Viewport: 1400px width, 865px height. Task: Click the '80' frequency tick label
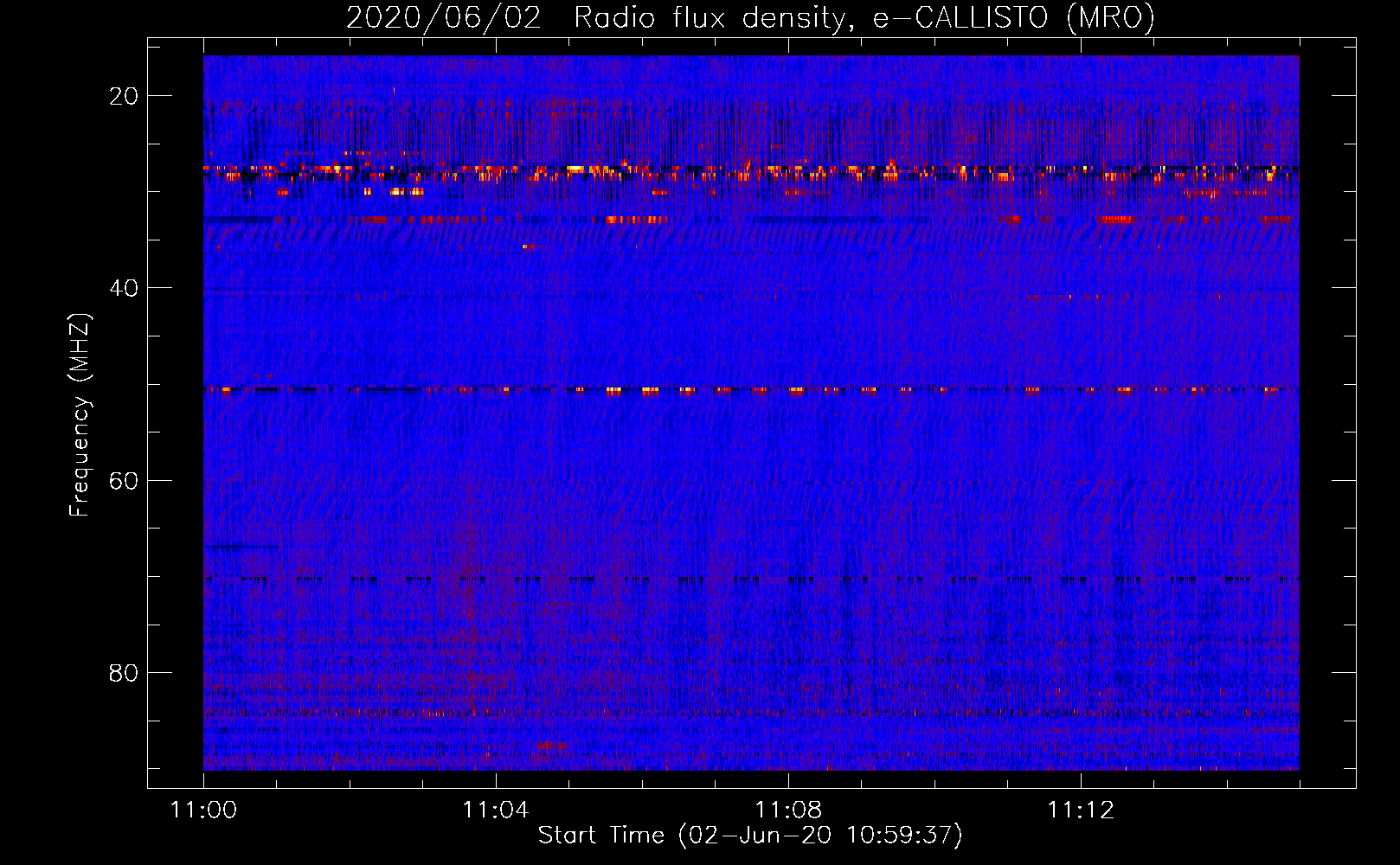[124, 672]
